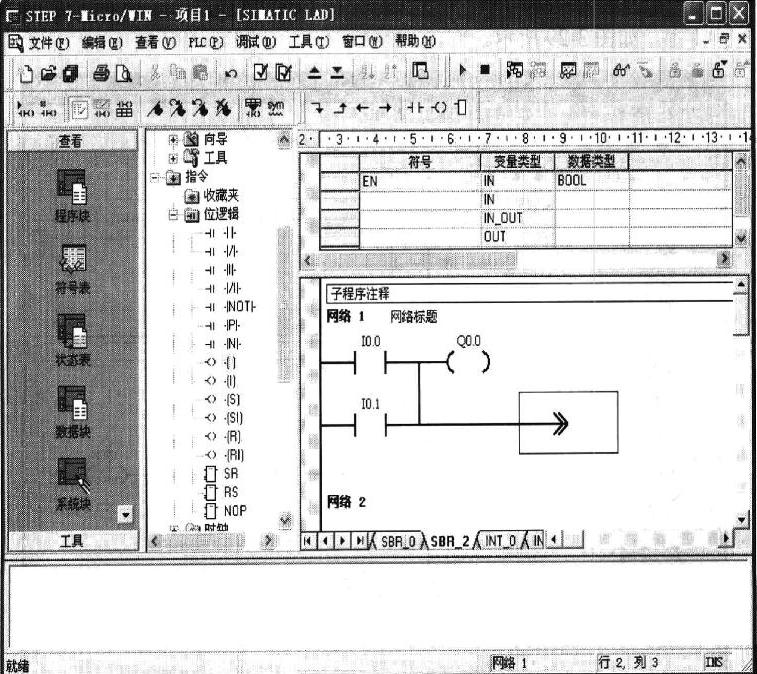Insert a line left arrow
This screenshot has width=757, height=674.
pos(362,107)
